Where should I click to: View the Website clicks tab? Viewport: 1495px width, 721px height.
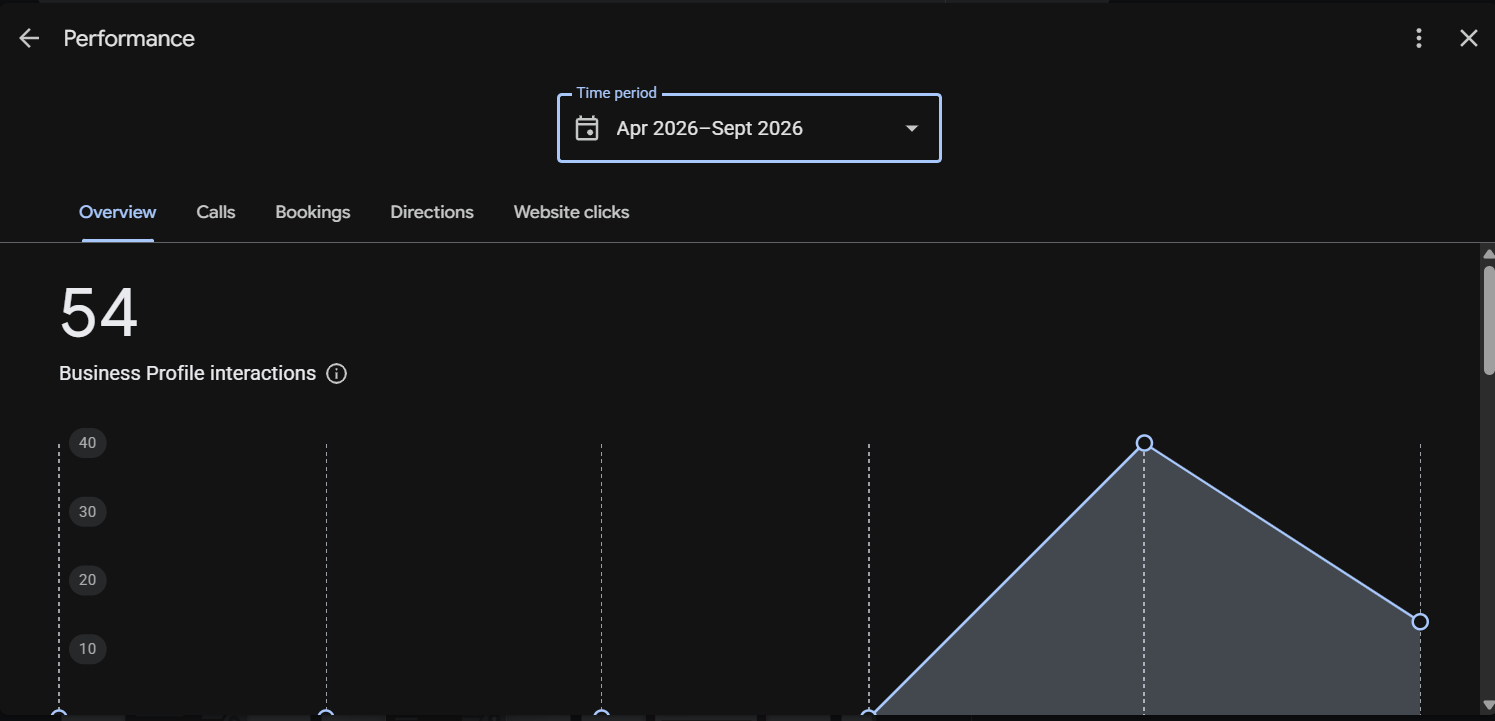click(572, 212)
